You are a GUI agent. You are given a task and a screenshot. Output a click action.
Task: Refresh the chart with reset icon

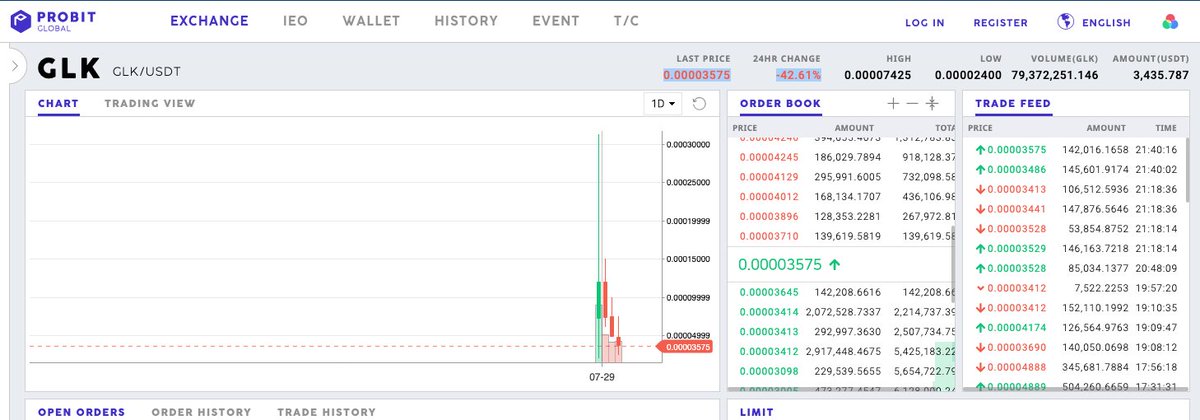click(699, 104)
